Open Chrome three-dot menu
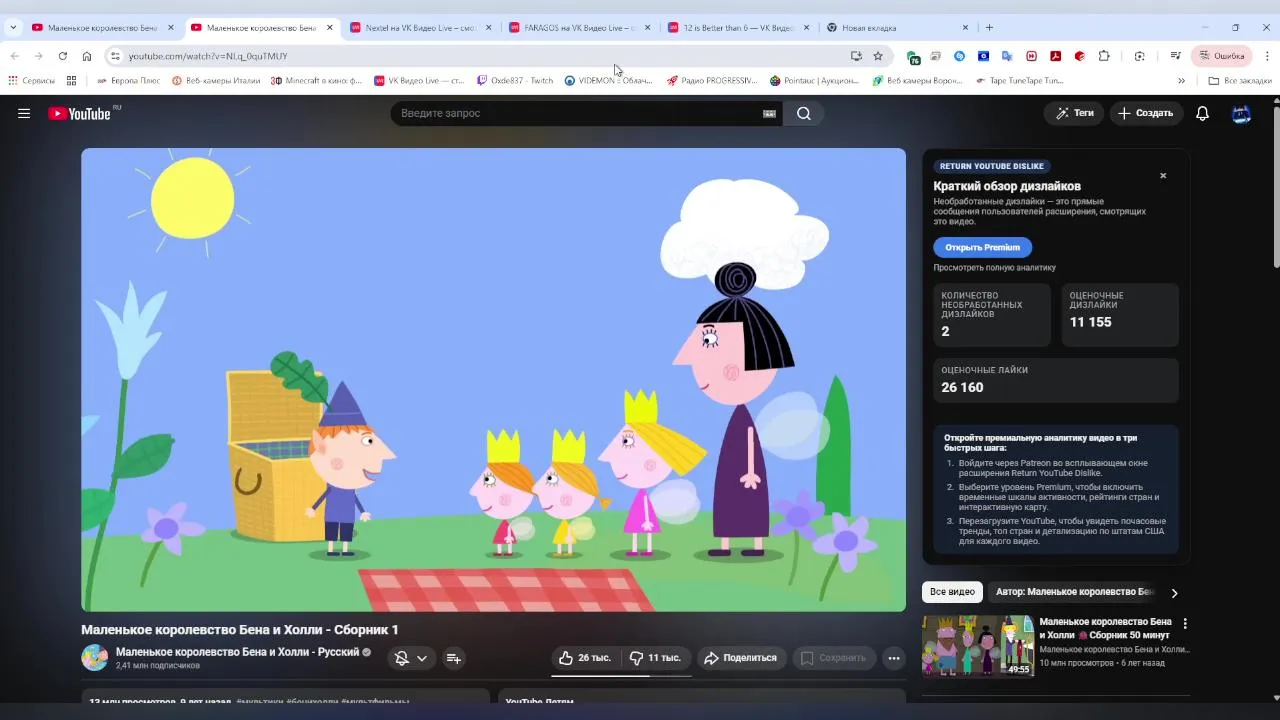Viewport: 1280px width, 720px height. tap(1267, 56)
